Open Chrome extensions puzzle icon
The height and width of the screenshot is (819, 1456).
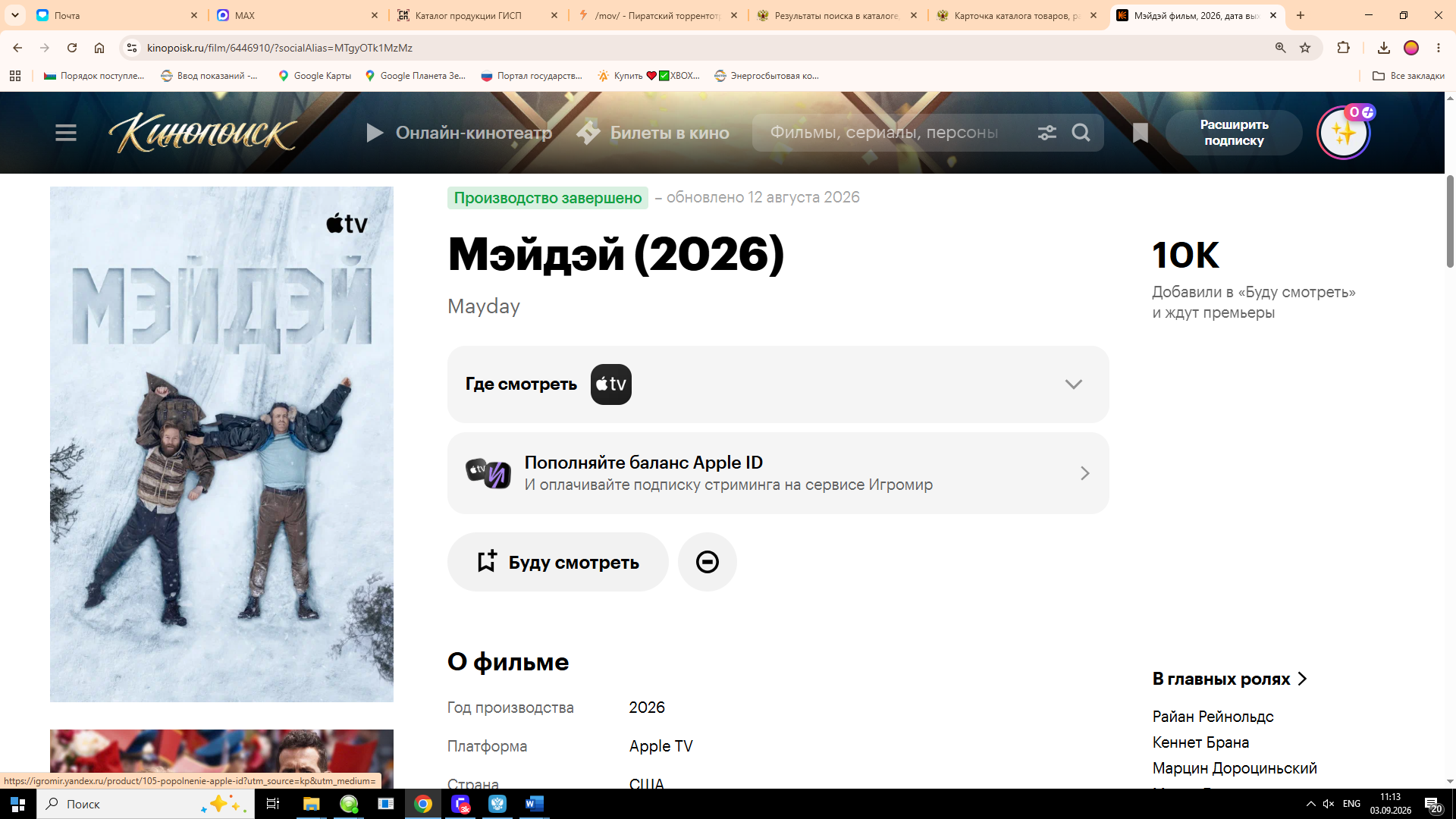point(1343,48)
